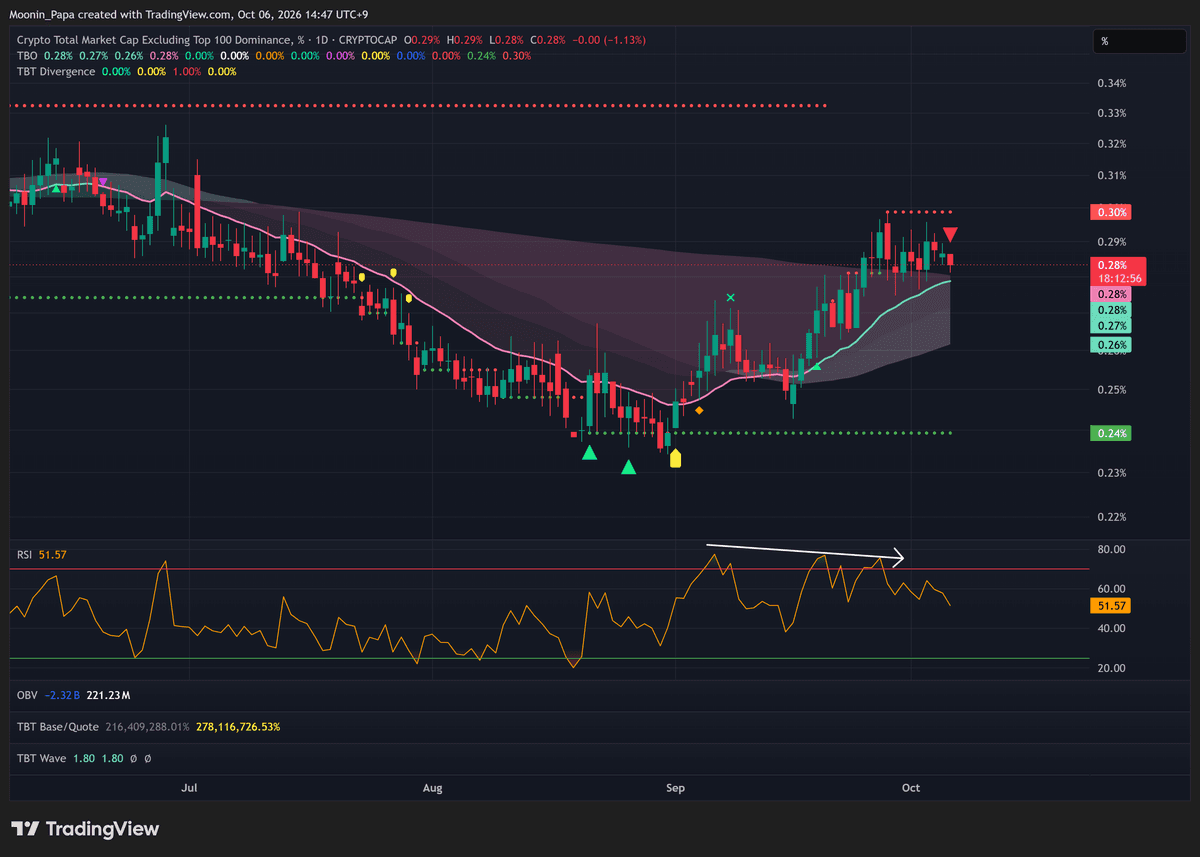This screenshot has width=1200, height=857.
Task: Click the teal X marker above the September candles
Action: pos(731,297)
